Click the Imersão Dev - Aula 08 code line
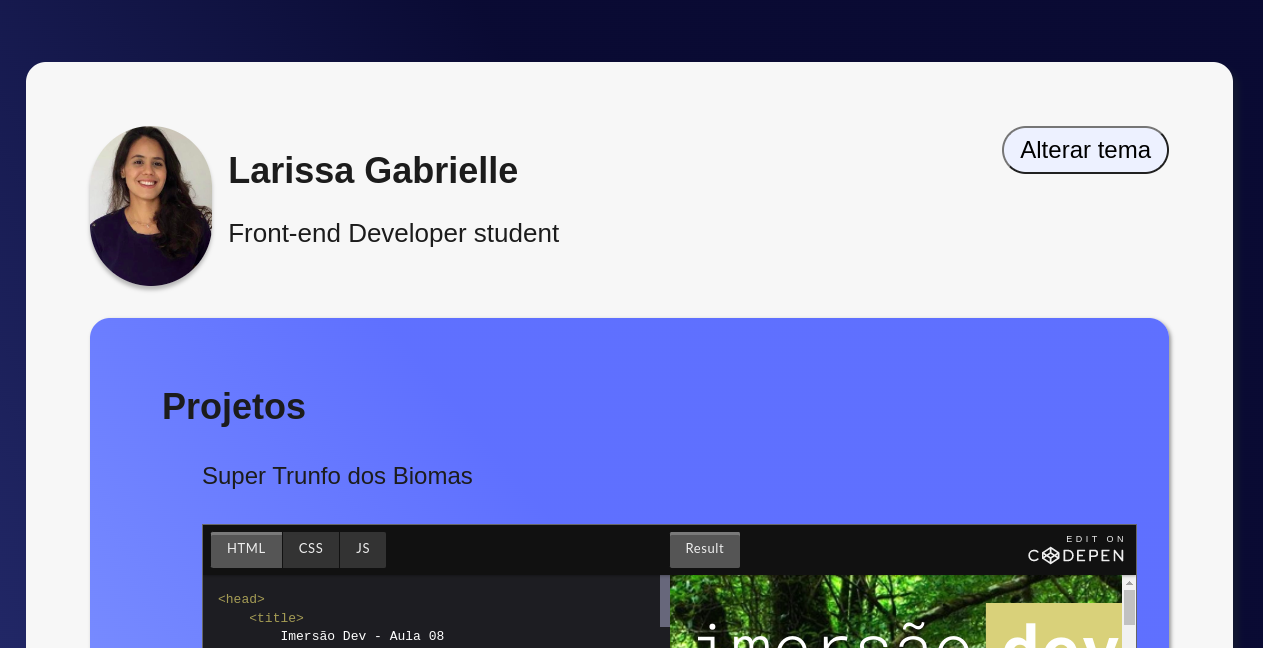 pyautogui.click(x=362, y=636)
